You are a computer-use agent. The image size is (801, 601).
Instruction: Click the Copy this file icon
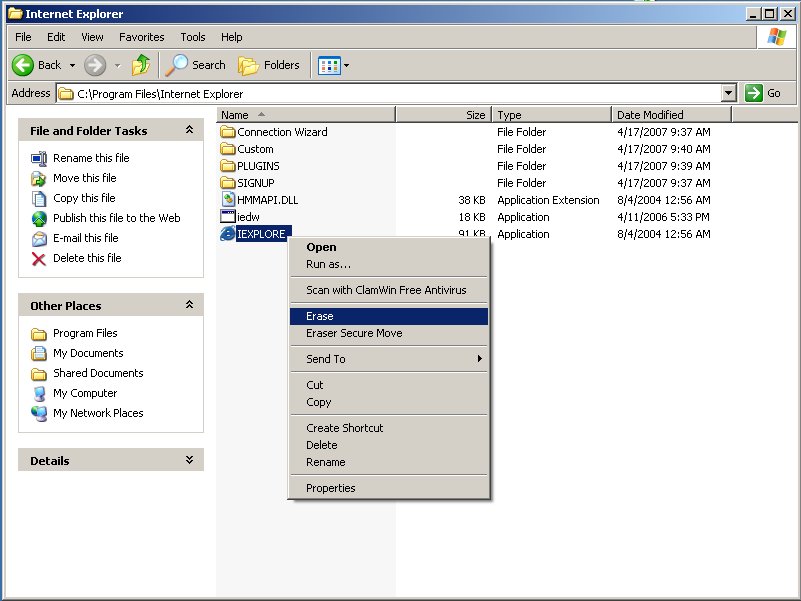(39, 199)
